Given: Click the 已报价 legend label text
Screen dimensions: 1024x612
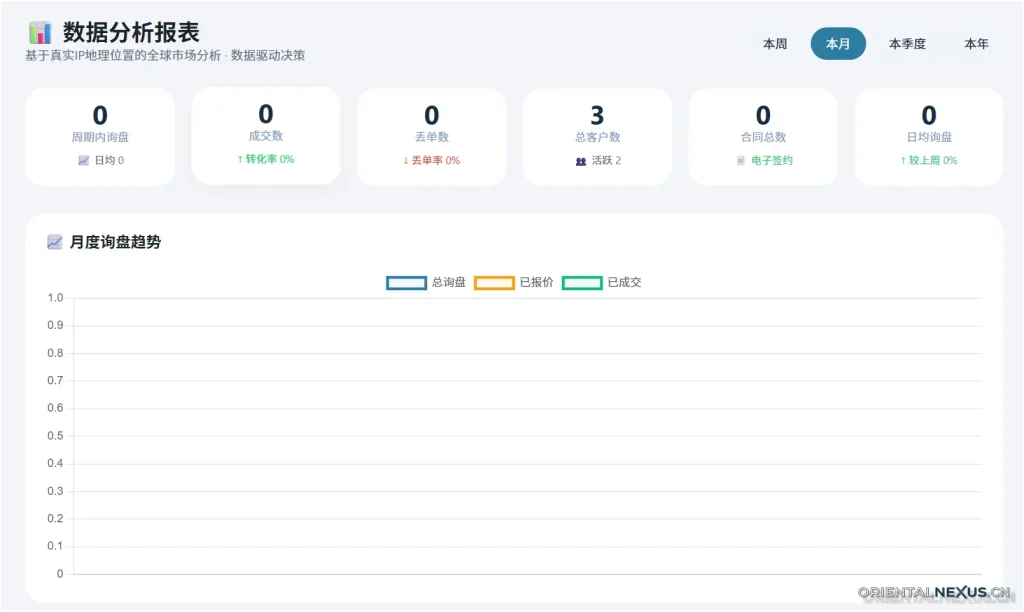Looking at the screenshot, I should pos(537,283).
